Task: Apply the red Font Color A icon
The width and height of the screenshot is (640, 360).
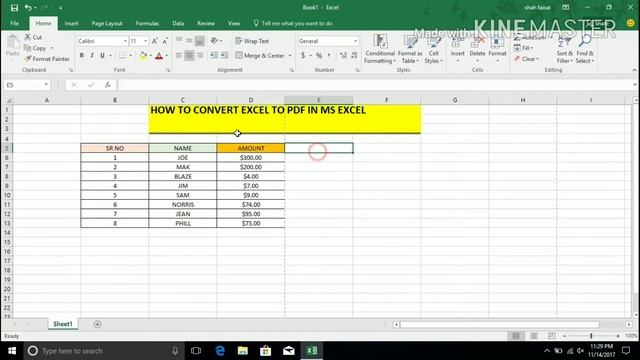Action: click(159, 56)
